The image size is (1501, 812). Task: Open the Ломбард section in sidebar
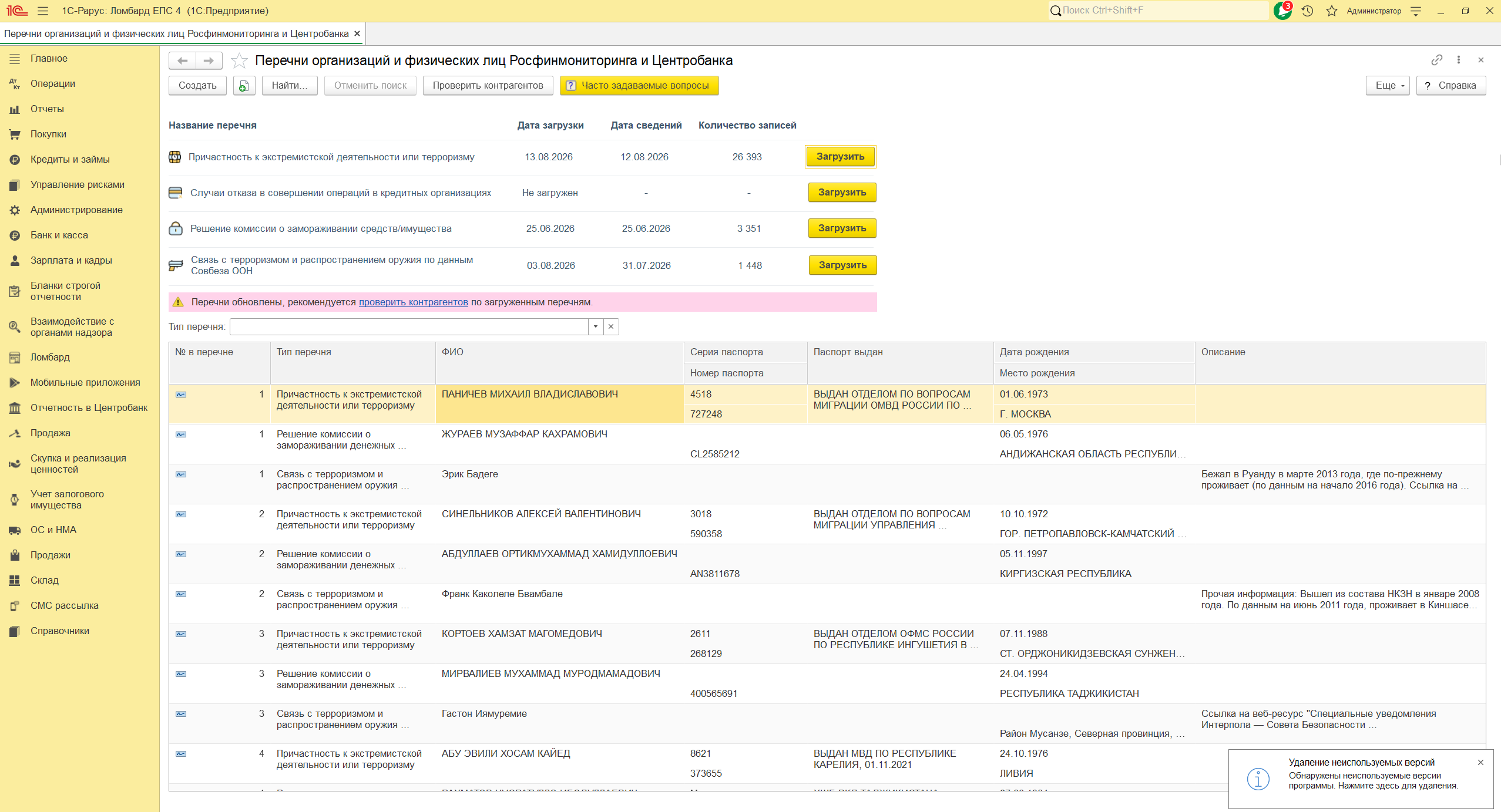[50, 357]
